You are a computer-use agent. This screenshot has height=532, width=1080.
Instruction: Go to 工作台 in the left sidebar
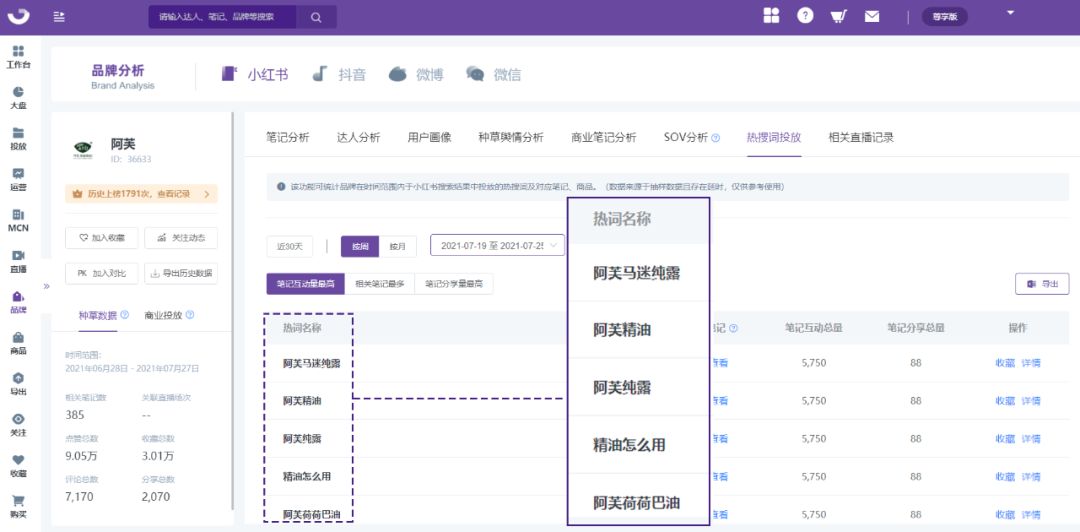pyautogui.click(x=18, y=57)
